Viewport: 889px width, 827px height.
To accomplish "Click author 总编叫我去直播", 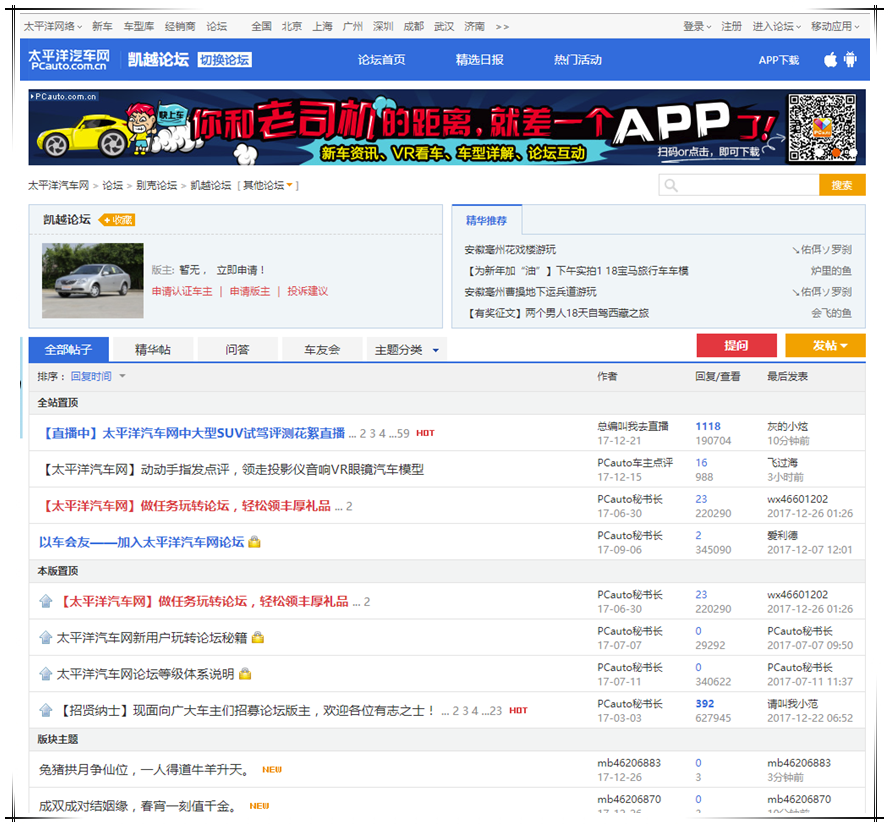I will tap(633, 426).
